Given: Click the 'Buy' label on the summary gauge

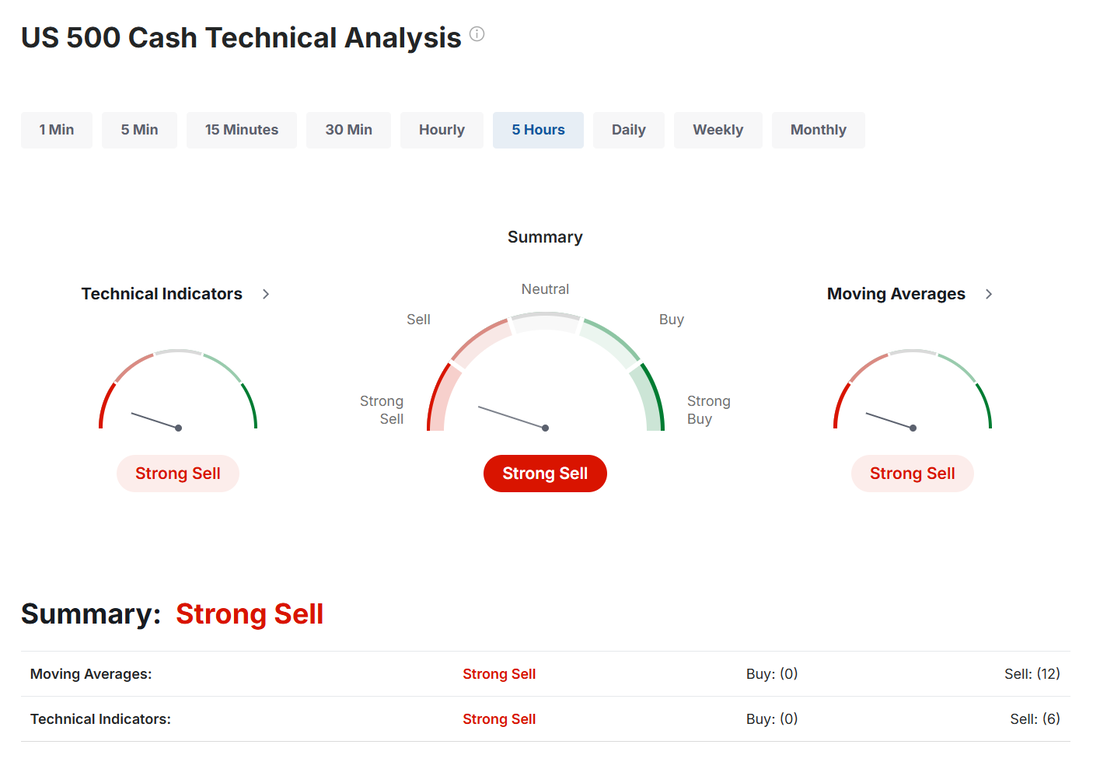Looking at the screenshot, I should coord(671,319).
